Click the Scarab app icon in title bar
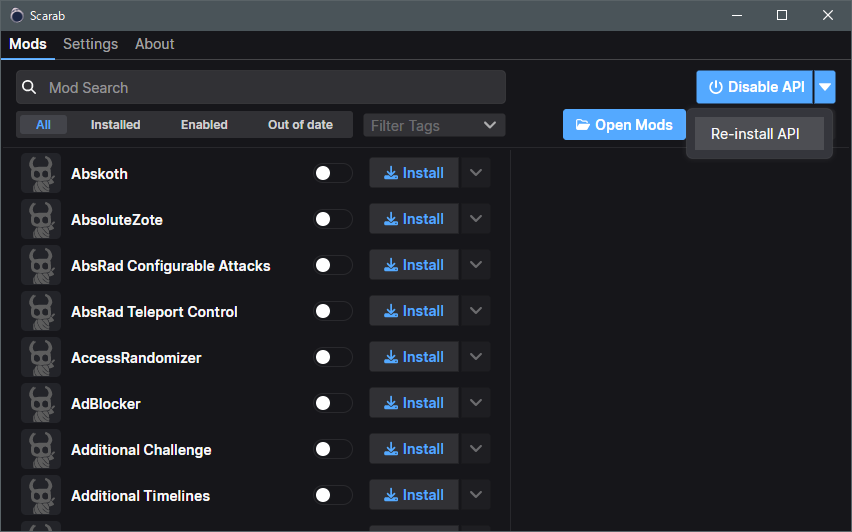The height and width of the screenshot is (532, 852). pyautogui.click(x=17, y=15)
